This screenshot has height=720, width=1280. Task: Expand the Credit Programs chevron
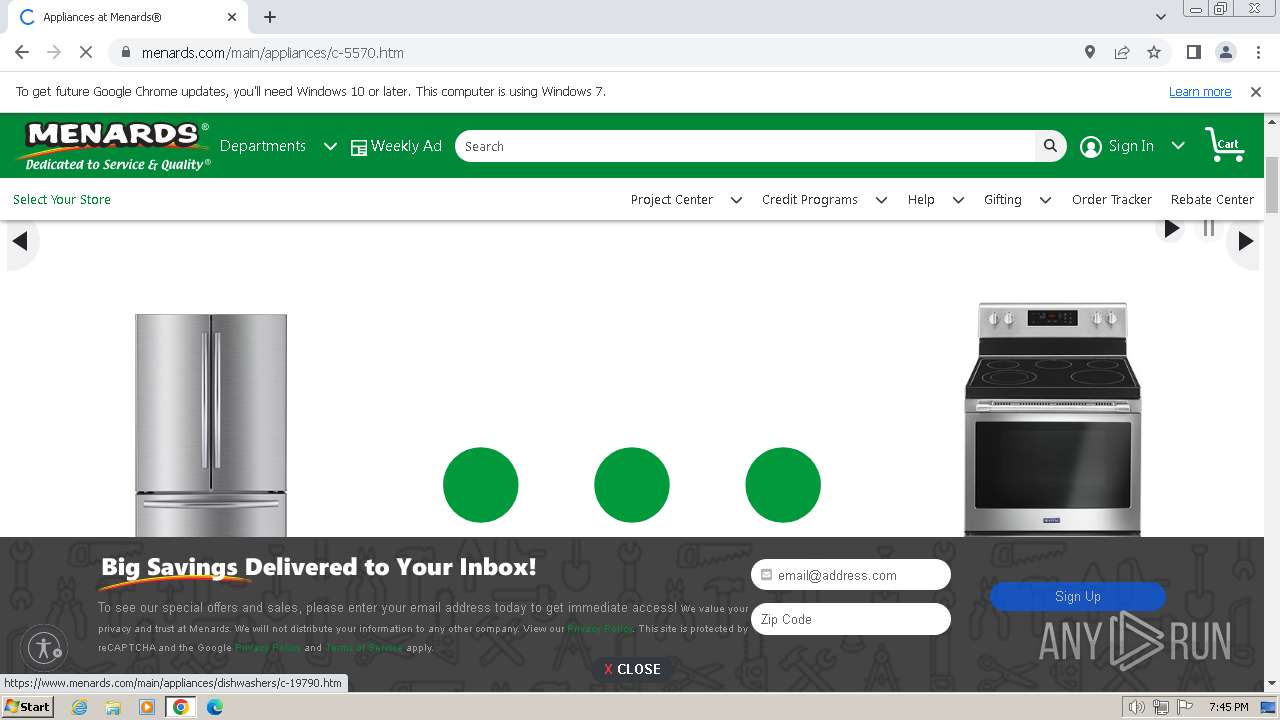click(x=881, y=200)
